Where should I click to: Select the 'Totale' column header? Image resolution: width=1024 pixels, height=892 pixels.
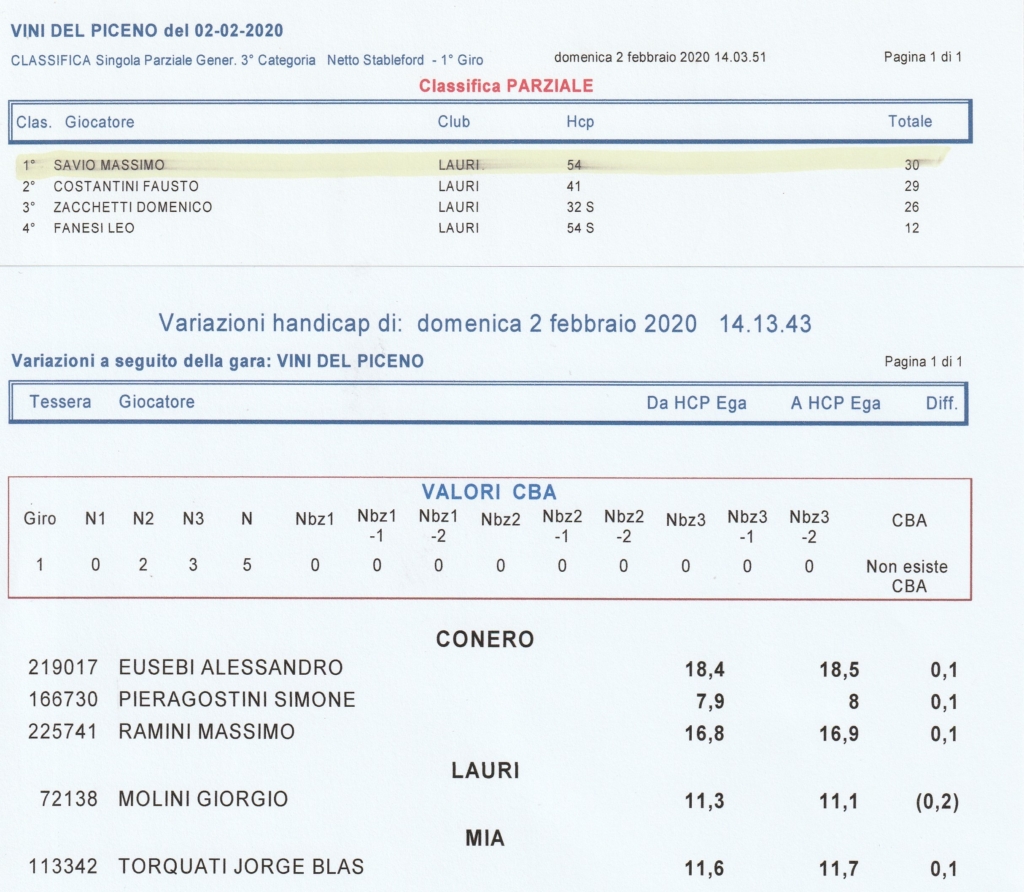click(910, 121)
